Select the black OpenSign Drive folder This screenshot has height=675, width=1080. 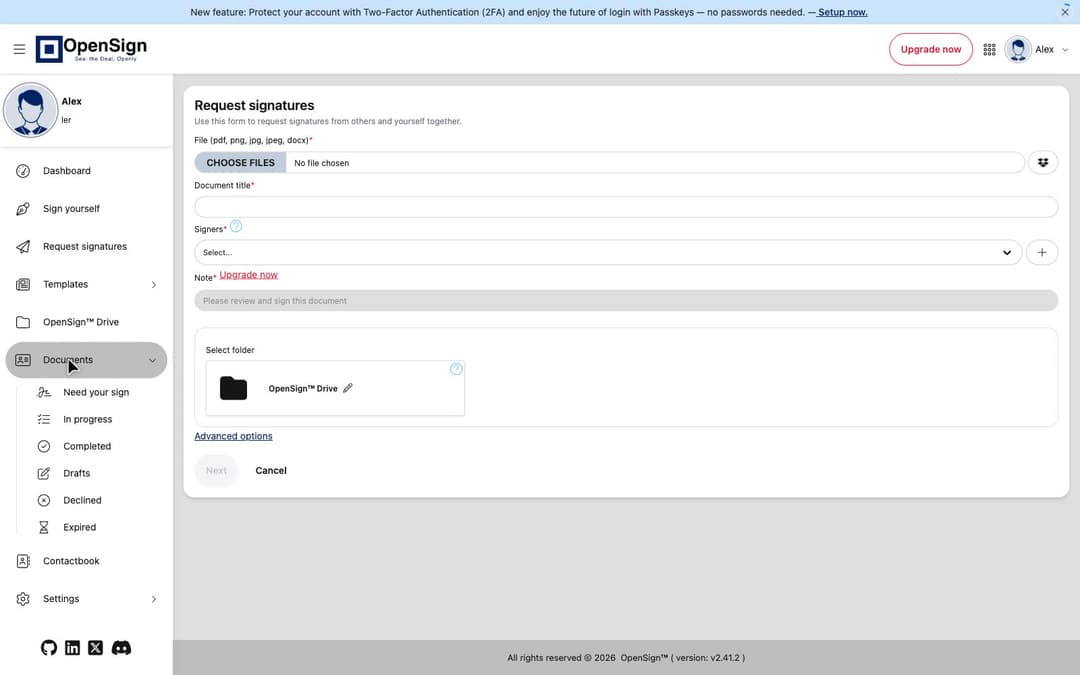pos(233,388)
